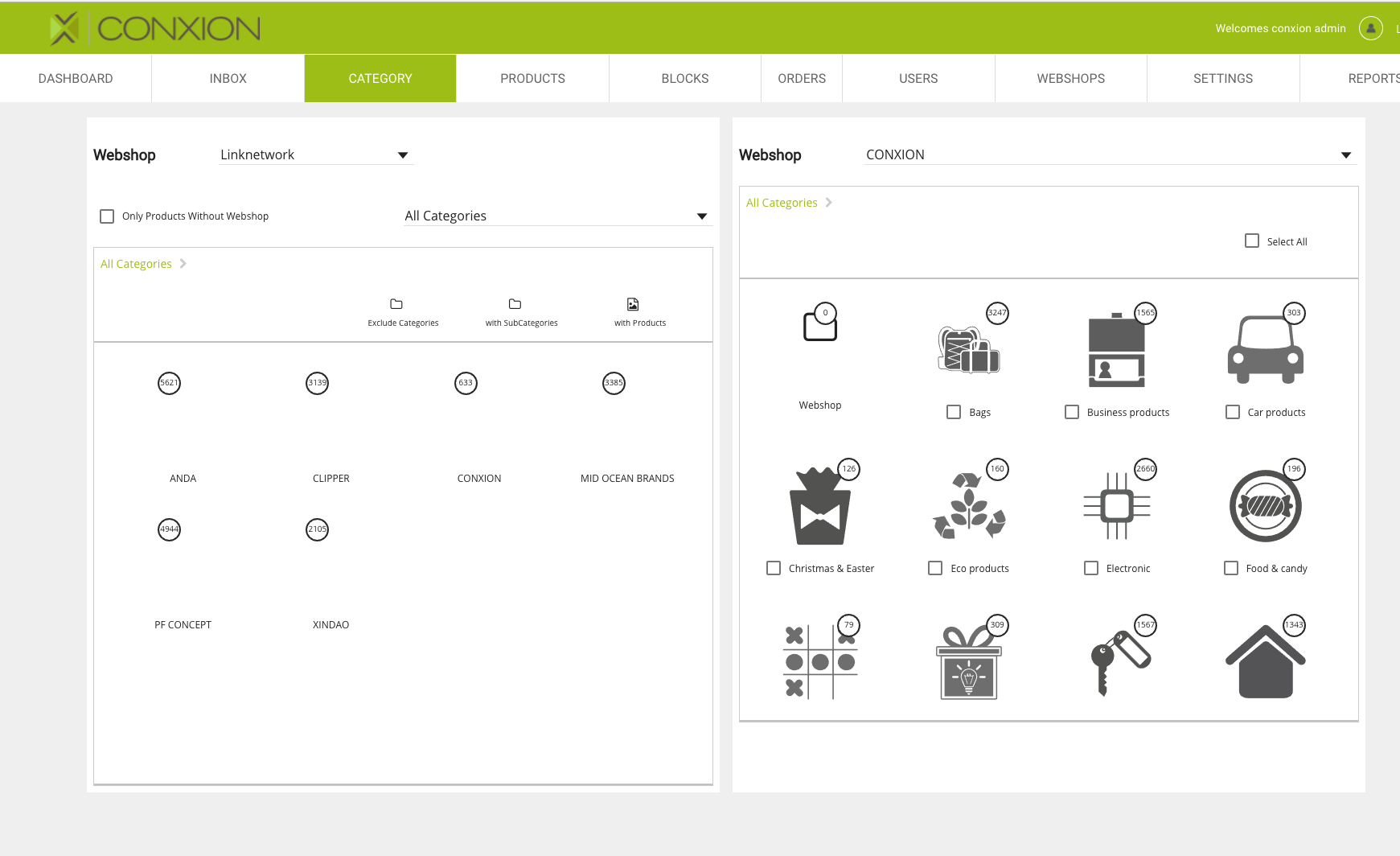The width and height of the screenshot is (1400, 856).
Task: Tick the Electronic checkbox
Action: [1091, 568]
